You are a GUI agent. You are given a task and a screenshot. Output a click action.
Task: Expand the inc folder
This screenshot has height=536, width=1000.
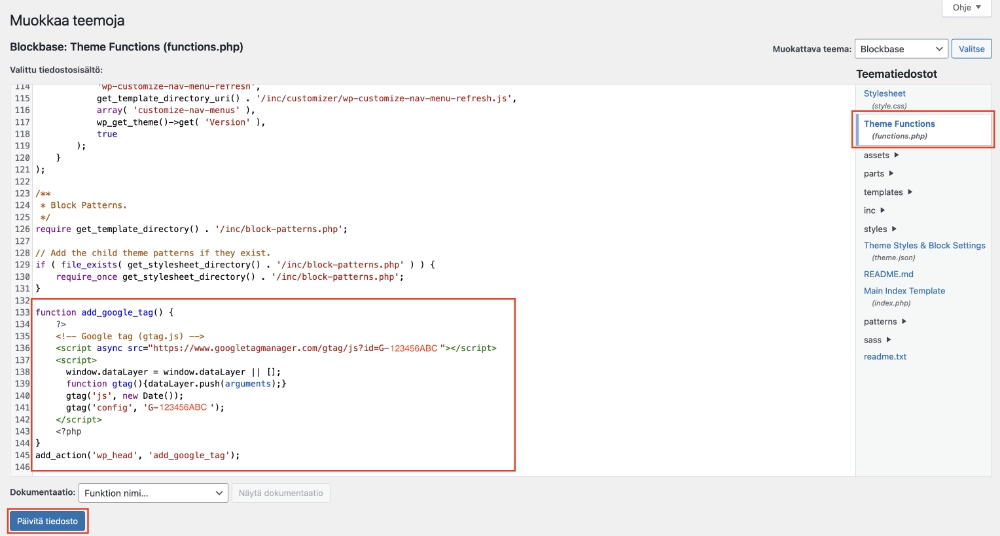[x=874, y=211]
